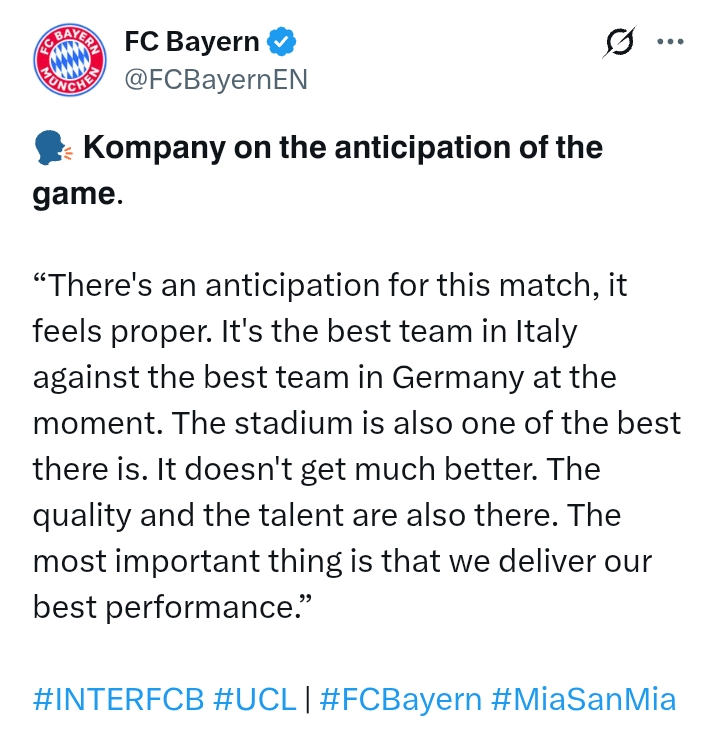Click the pipe separator between hashtags
The width and height of the screenshot is (720, 736).
tap(308, 698)
